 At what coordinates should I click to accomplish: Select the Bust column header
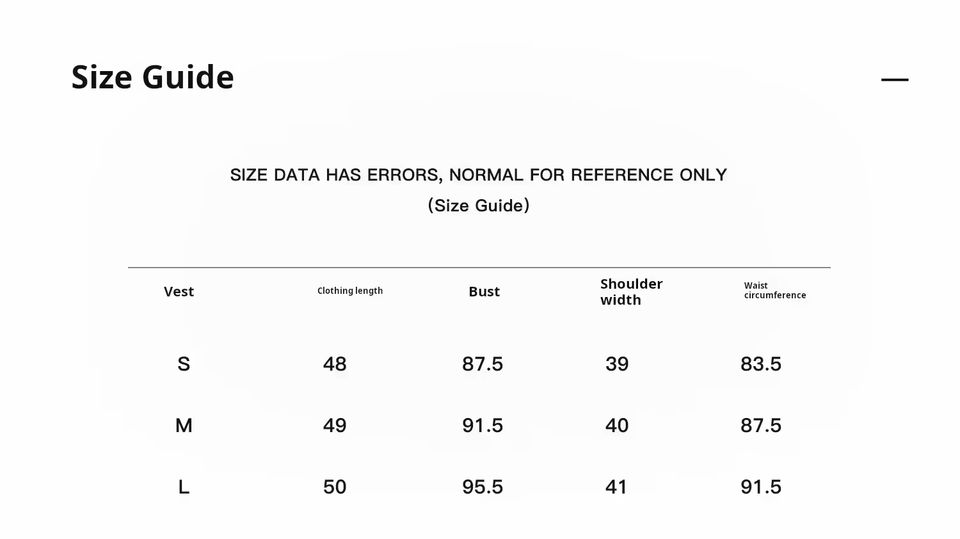(x=484, y=292)
